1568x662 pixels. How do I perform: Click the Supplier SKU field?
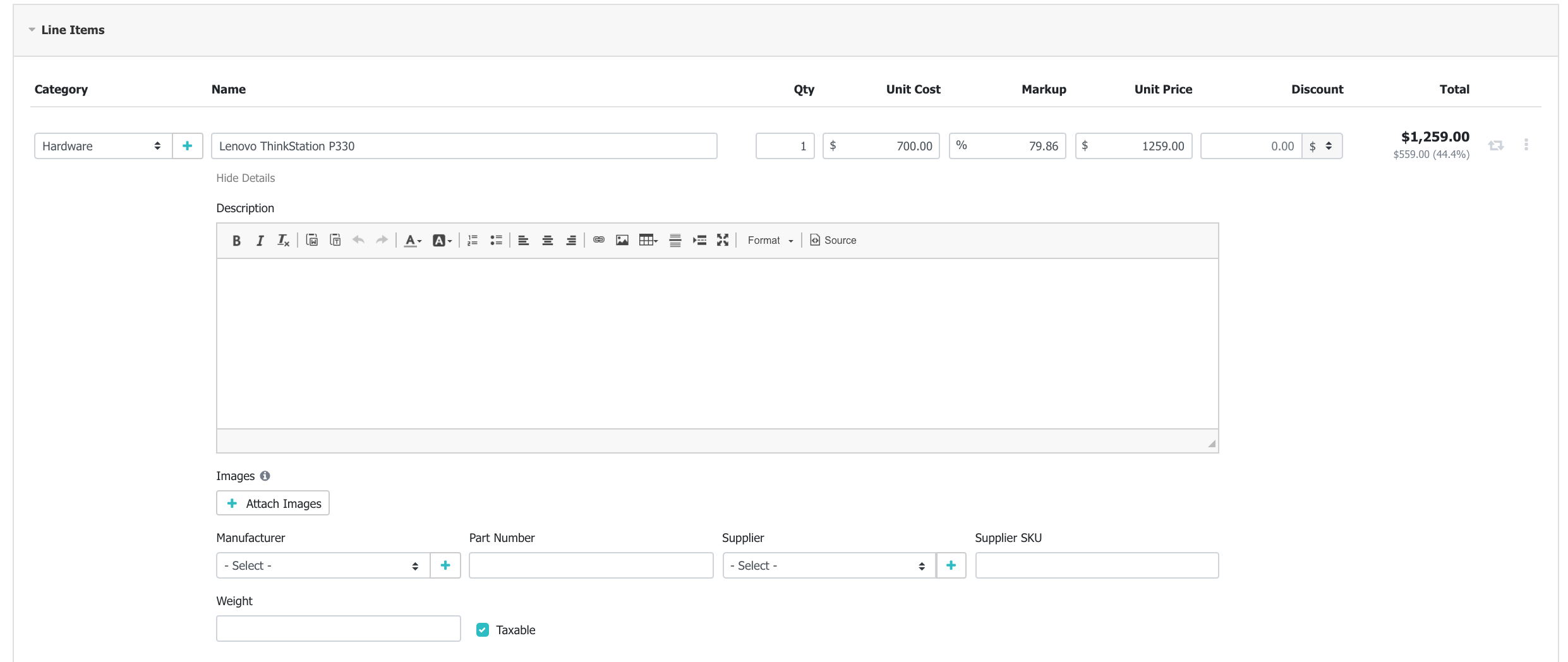[1097, 565]
